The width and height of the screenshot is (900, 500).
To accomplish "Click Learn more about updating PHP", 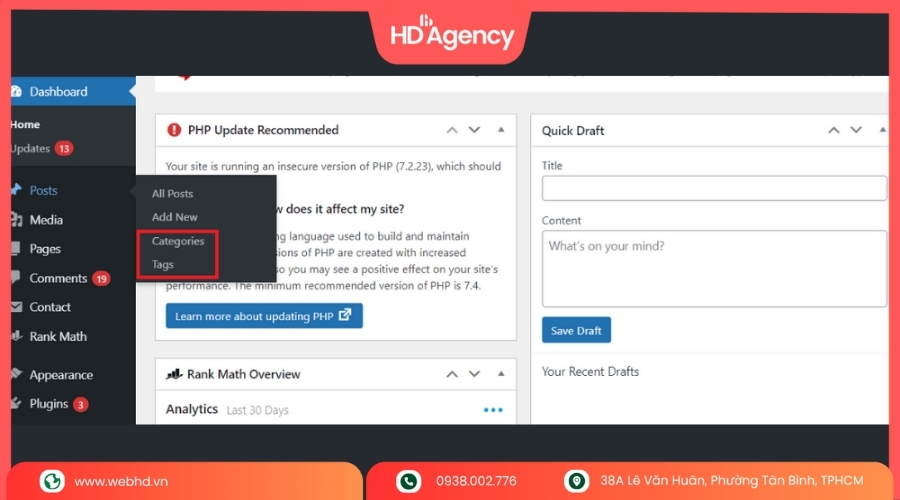I will point(264,316).
